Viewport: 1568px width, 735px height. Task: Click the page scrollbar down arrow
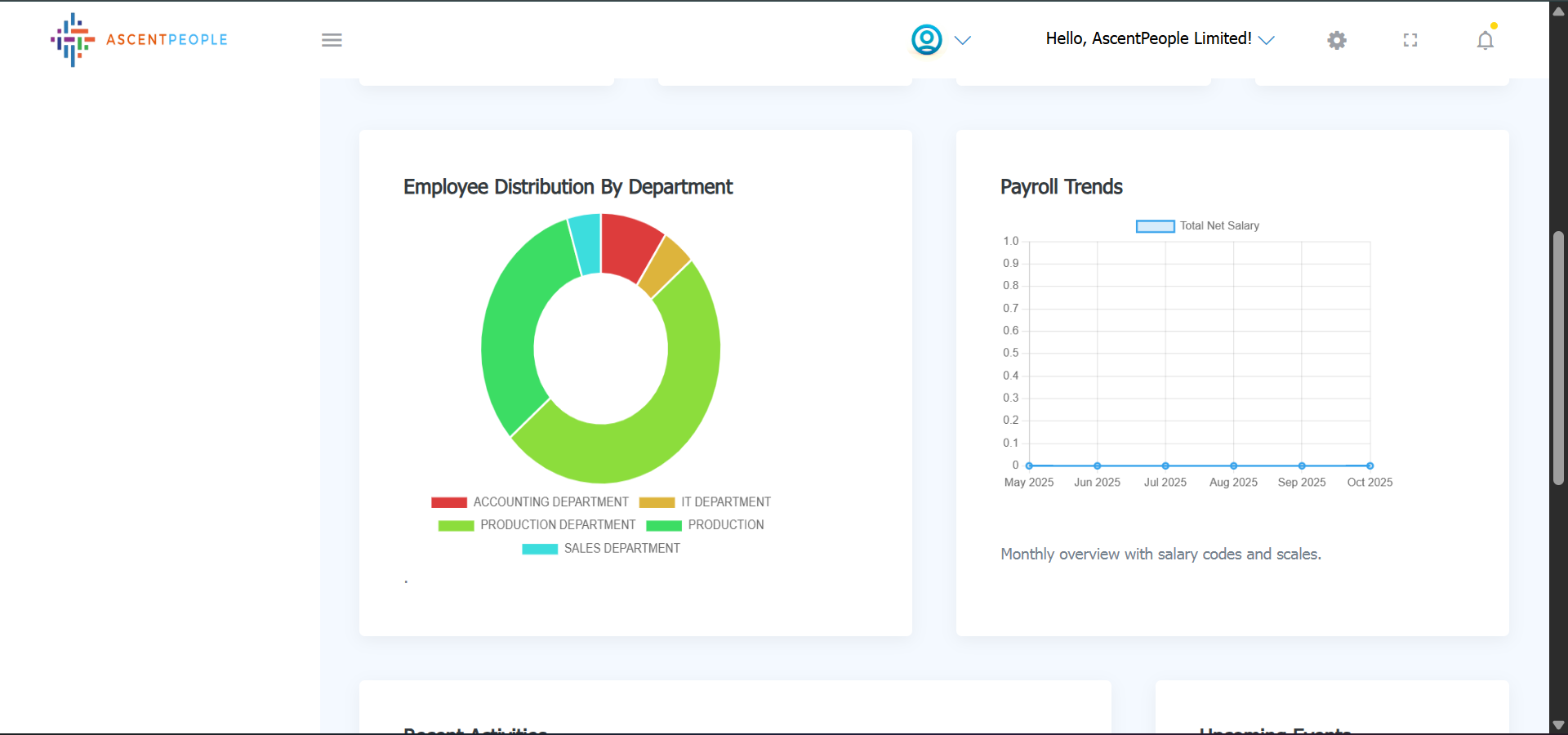(1558, 725)
